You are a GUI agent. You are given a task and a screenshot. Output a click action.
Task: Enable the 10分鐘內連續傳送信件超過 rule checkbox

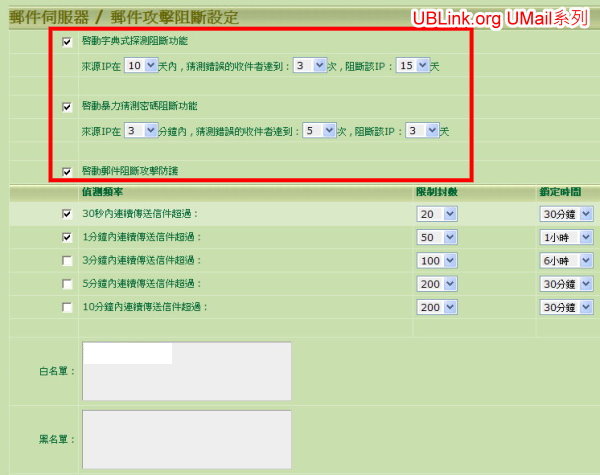pos(67,307)
